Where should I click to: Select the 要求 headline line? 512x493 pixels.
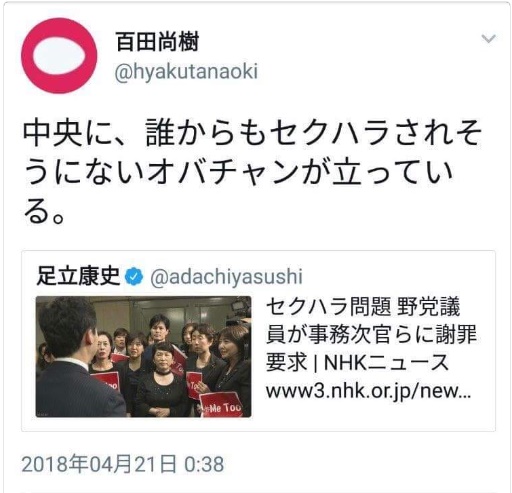point(357,362)
